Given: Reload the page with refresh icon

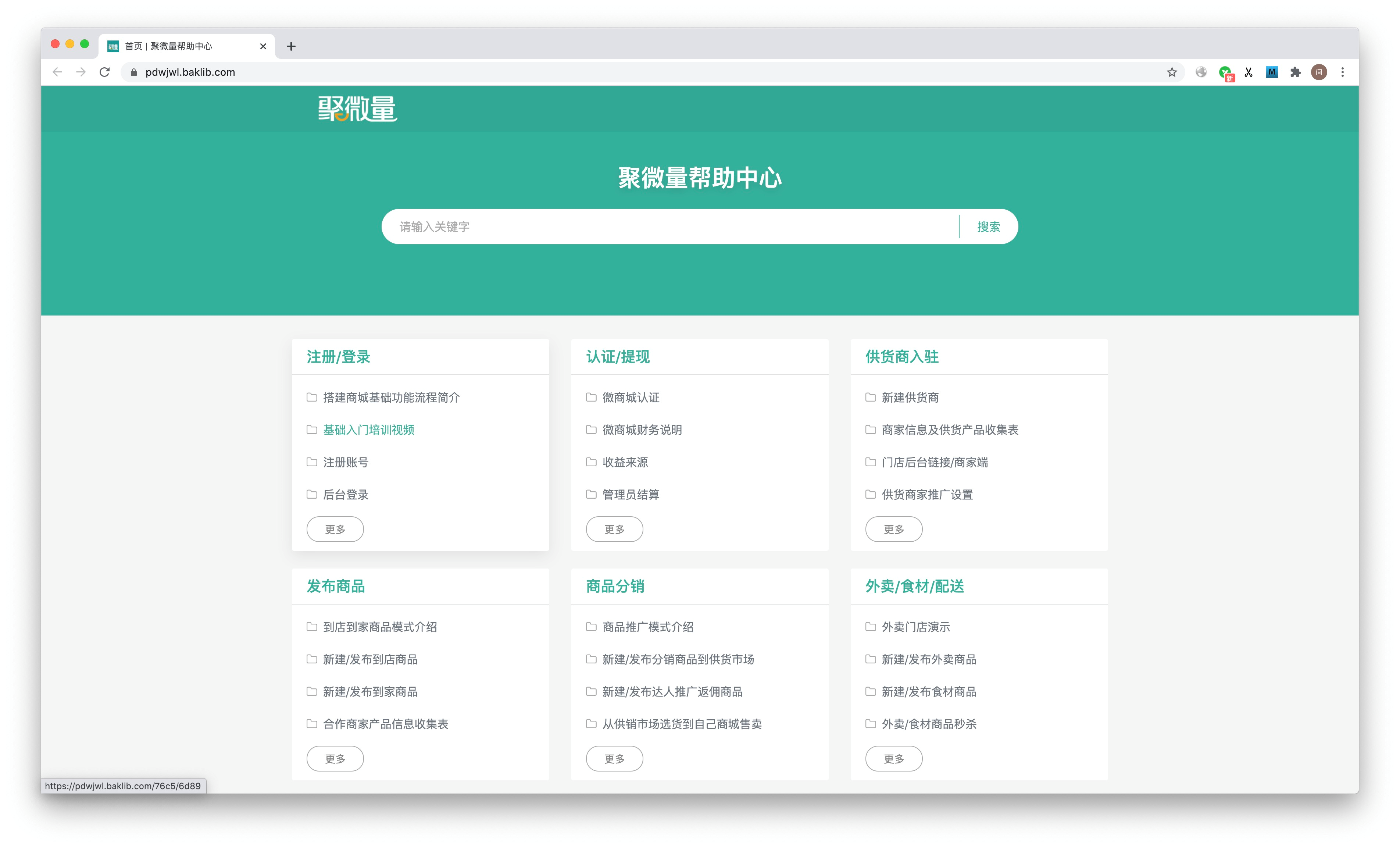Looking at the screenshot, I should [x=104, y=72].
